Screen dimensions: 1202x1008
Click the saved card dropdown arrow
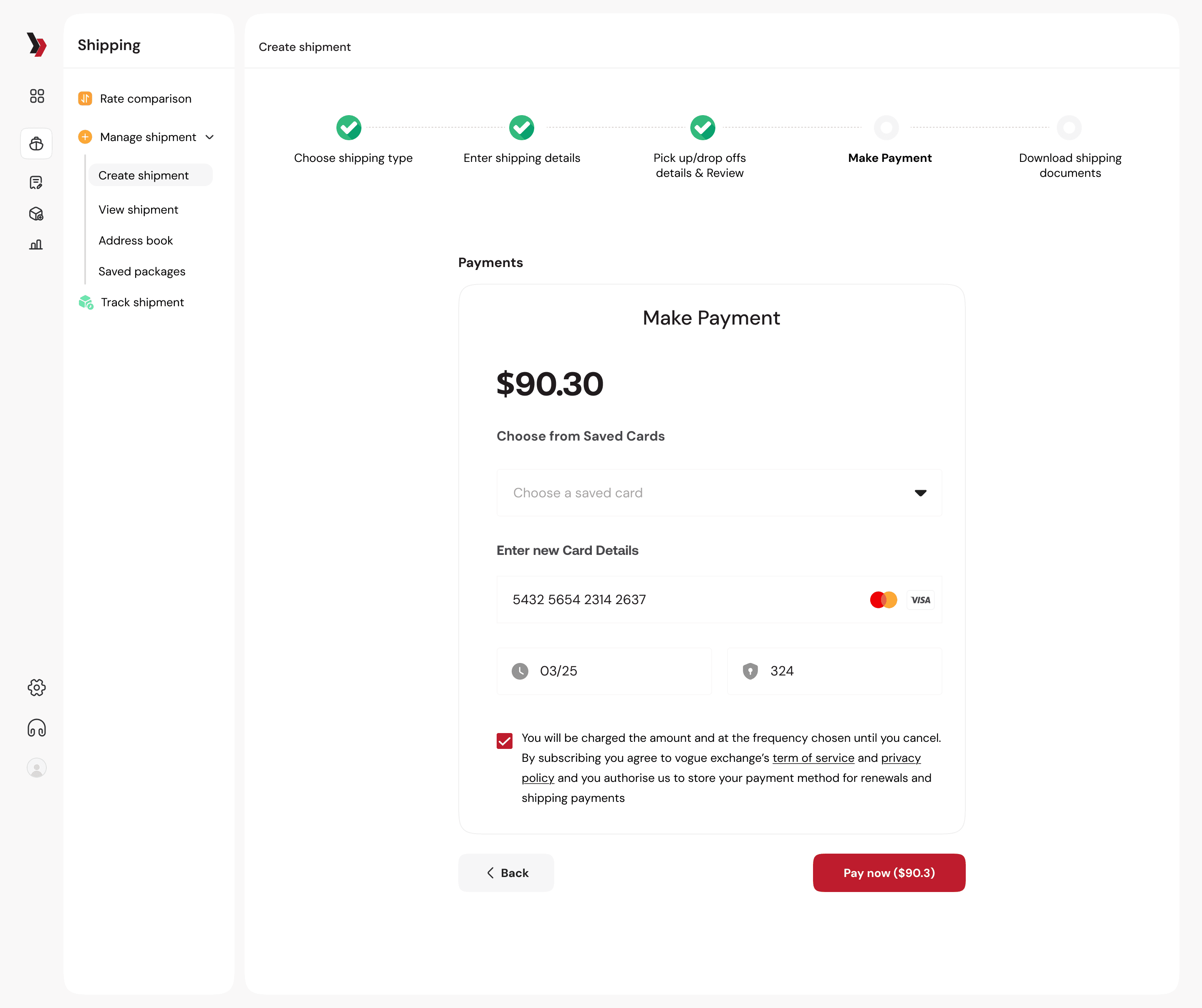[x=920, y=493]
